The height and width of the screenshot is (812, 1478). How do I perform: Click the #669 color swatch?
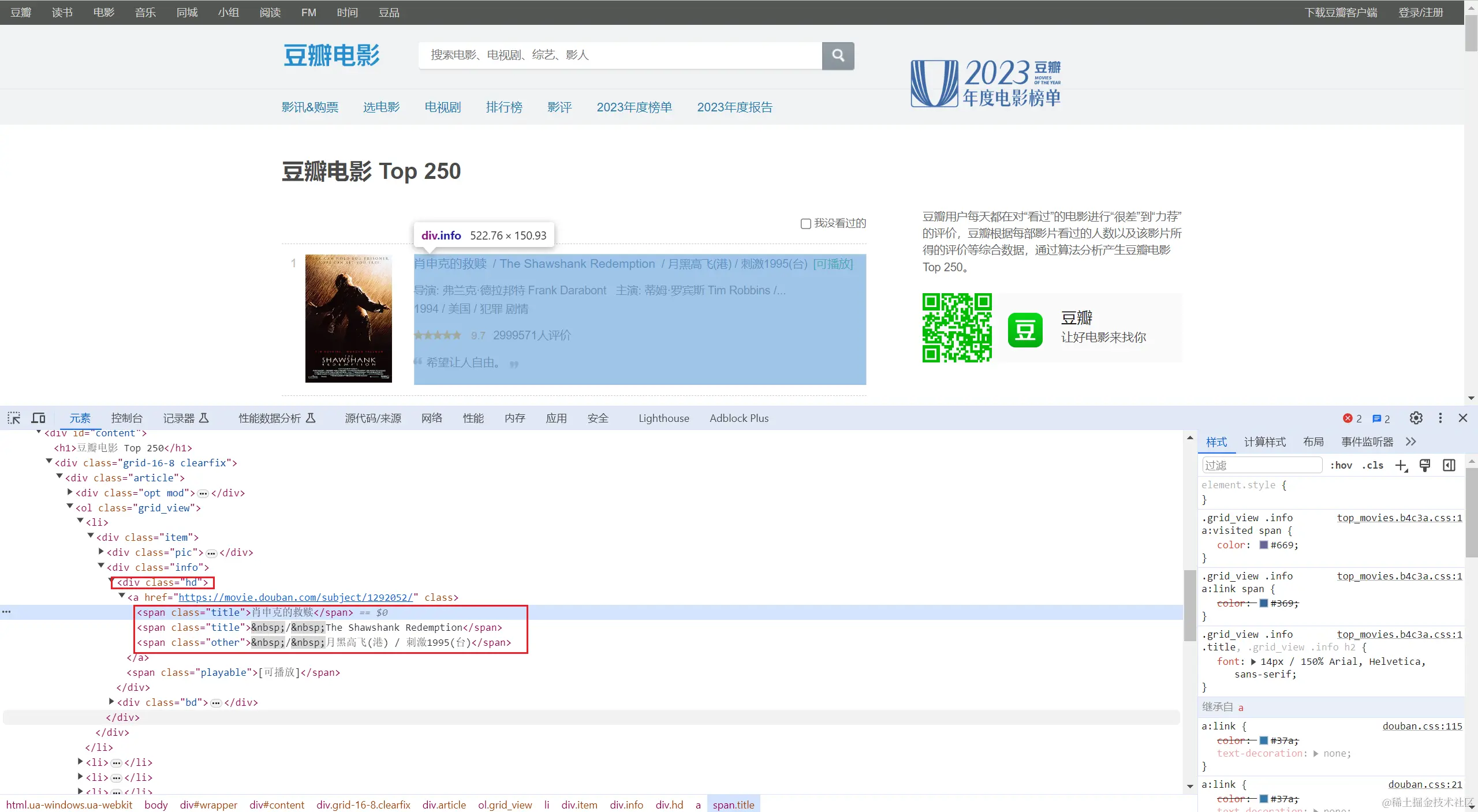(1263, 545)
